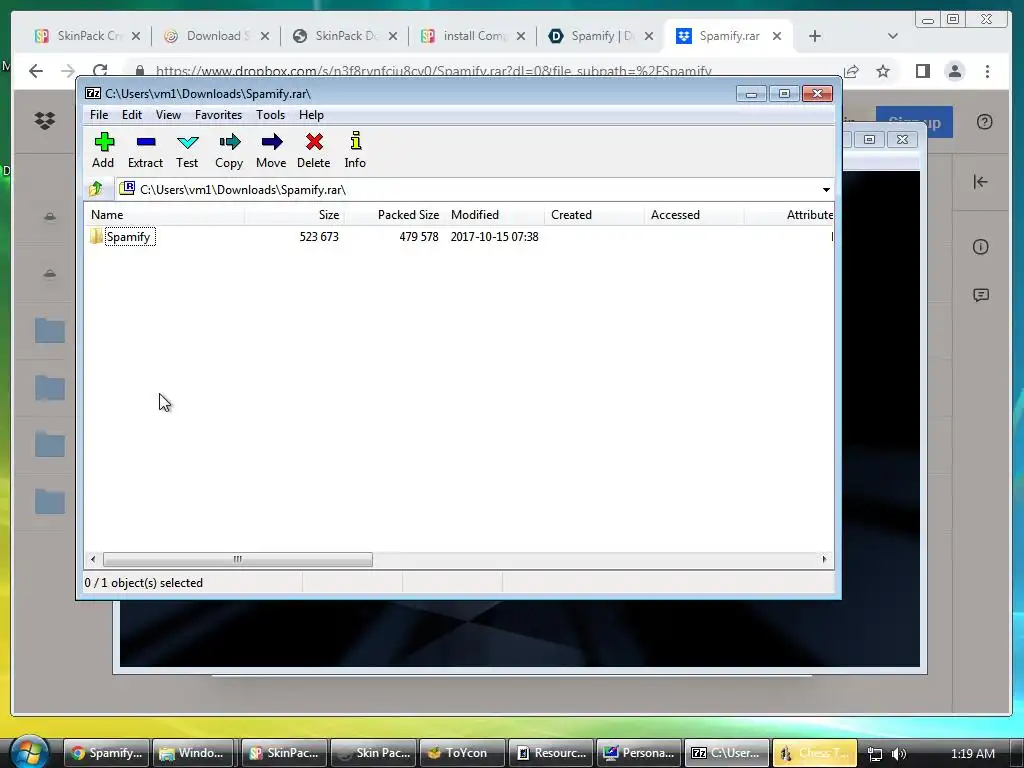Sort by Name column header
Screen dimensions: 1024x768
(x=164, y=215)
